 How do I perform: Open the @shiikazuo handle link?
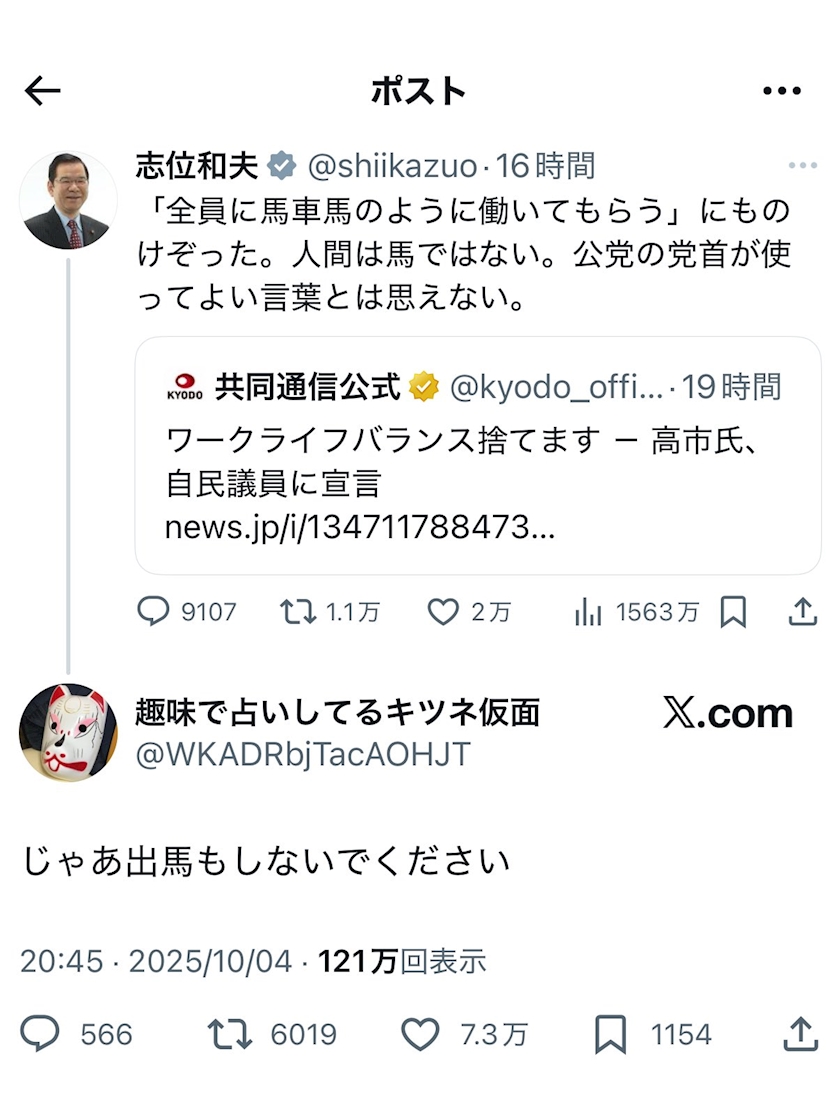coord(392,166)
